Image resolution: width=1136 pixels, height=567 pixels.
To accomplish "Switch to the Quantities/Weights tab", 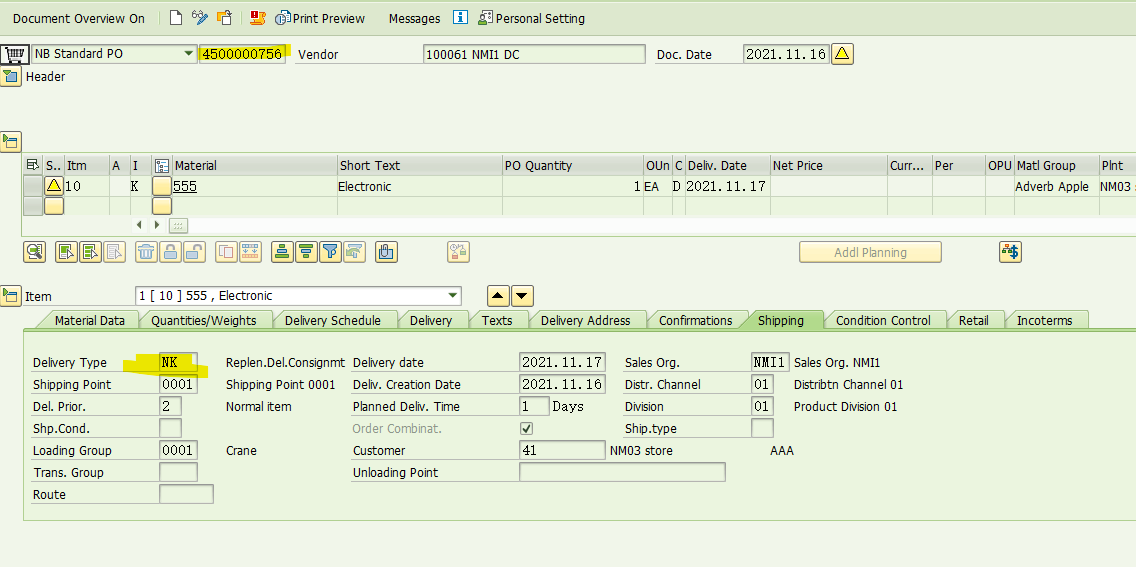I will tap(204, 320).
